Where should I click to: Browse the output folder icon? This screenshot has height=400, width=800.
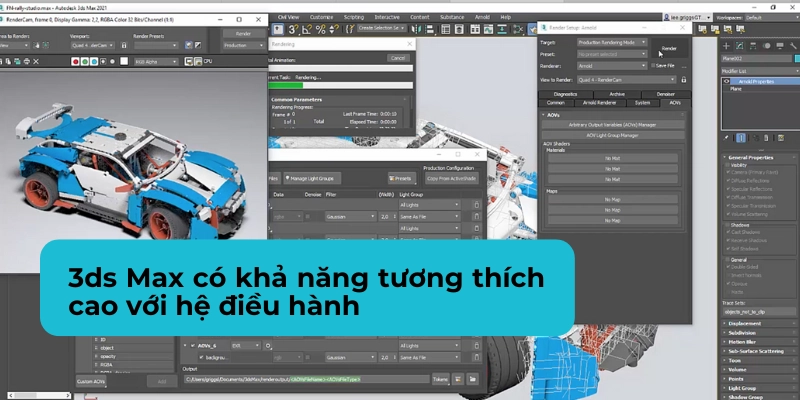click(x=473, y=379)
